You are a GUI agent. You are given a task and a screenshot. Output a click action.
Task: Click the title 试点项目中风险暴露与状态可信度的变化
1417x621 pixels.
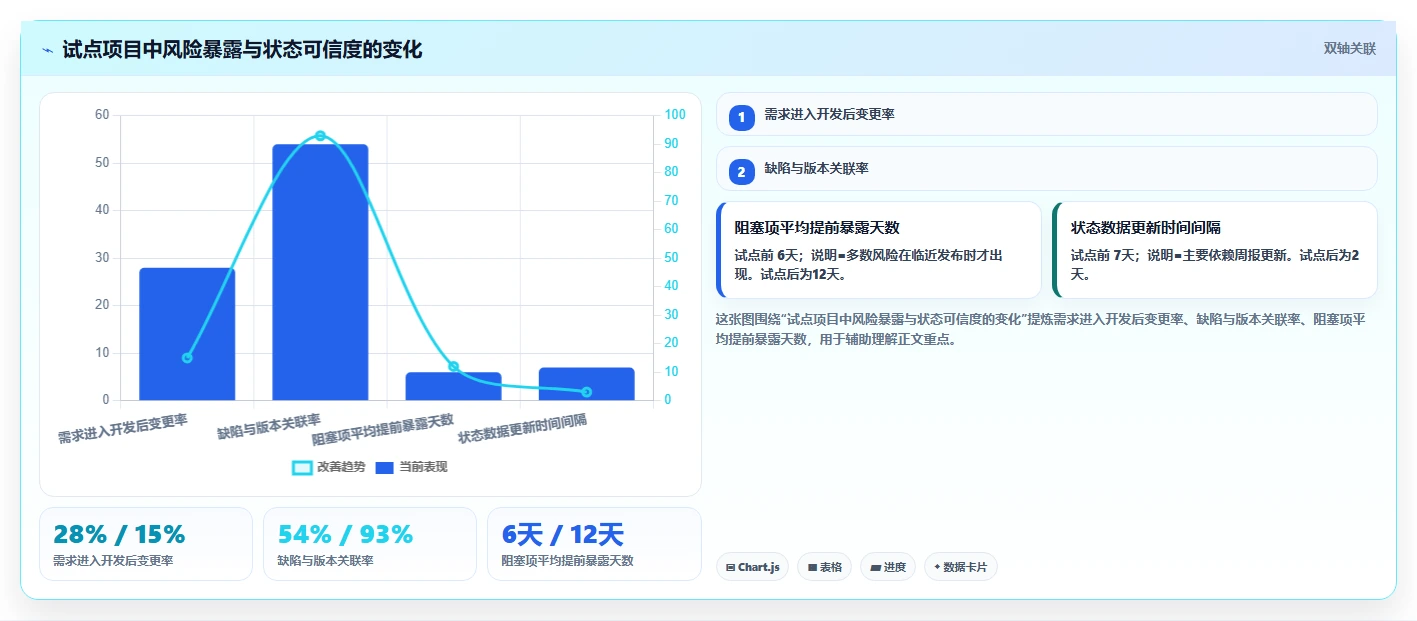242,49
